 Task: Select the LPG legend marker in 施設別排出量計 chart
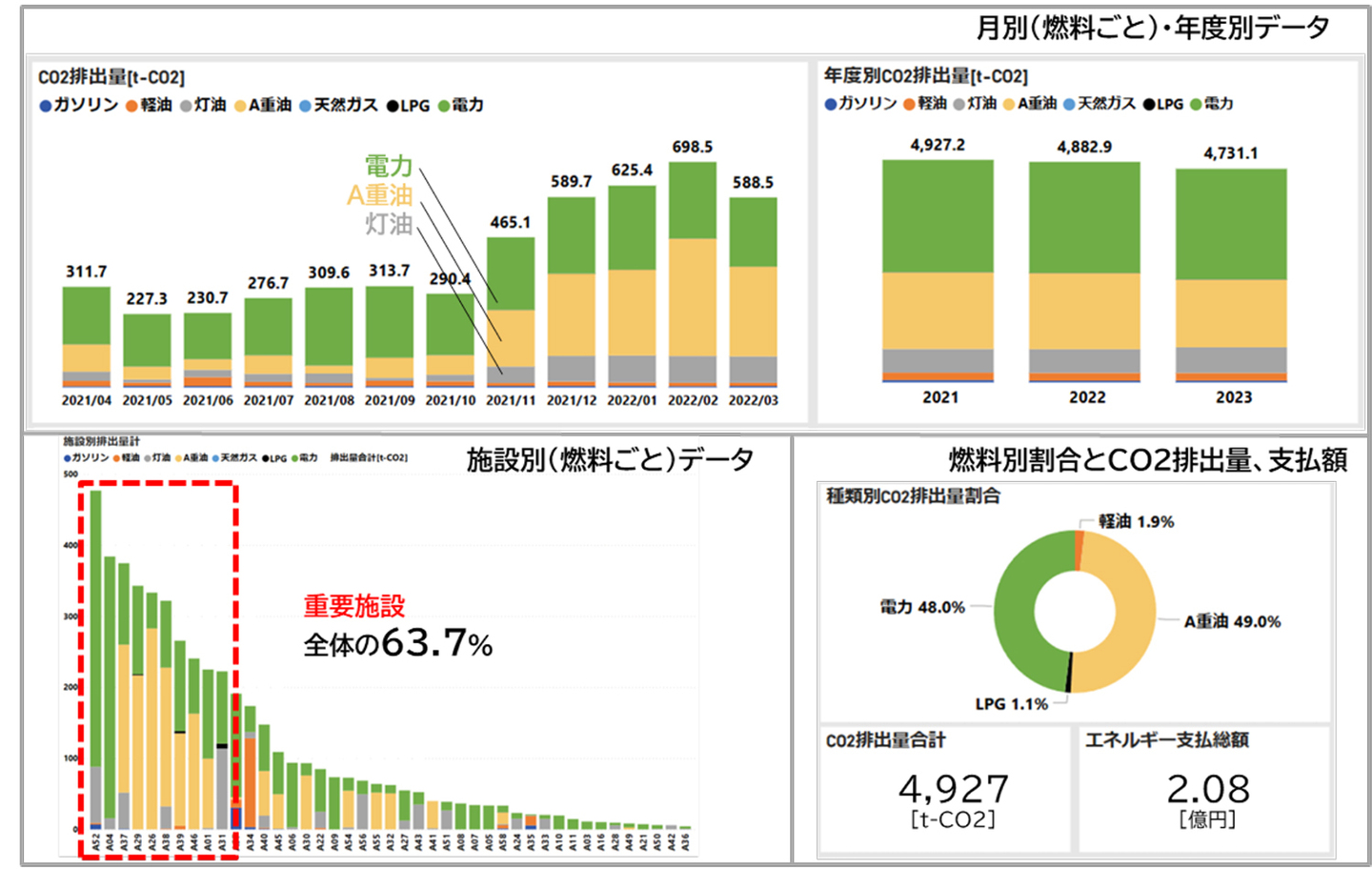click(265, 458)
